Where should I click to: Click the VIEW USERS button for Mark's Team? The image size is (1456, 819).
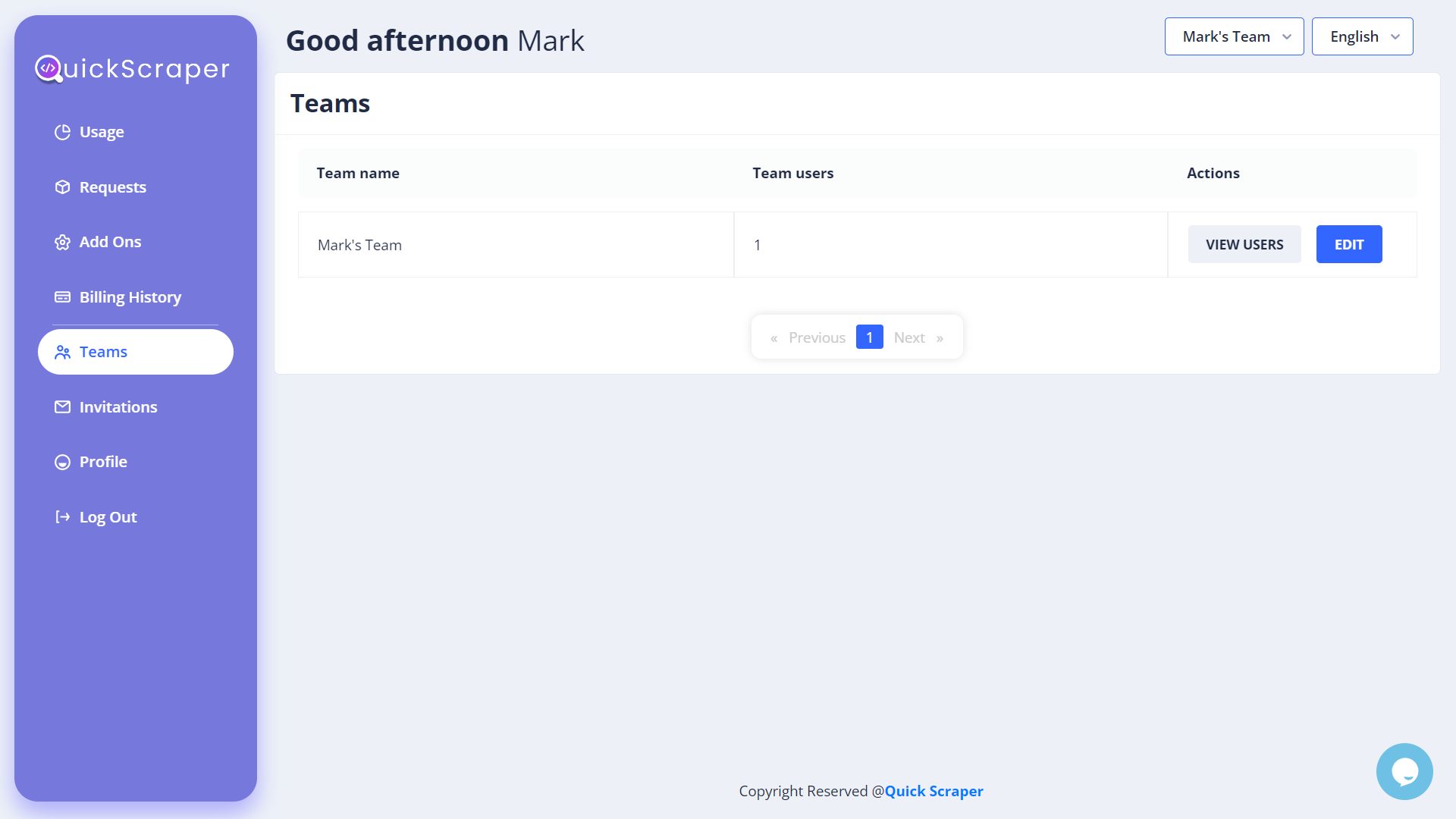pyautogui.click(x=1244, y=244)
